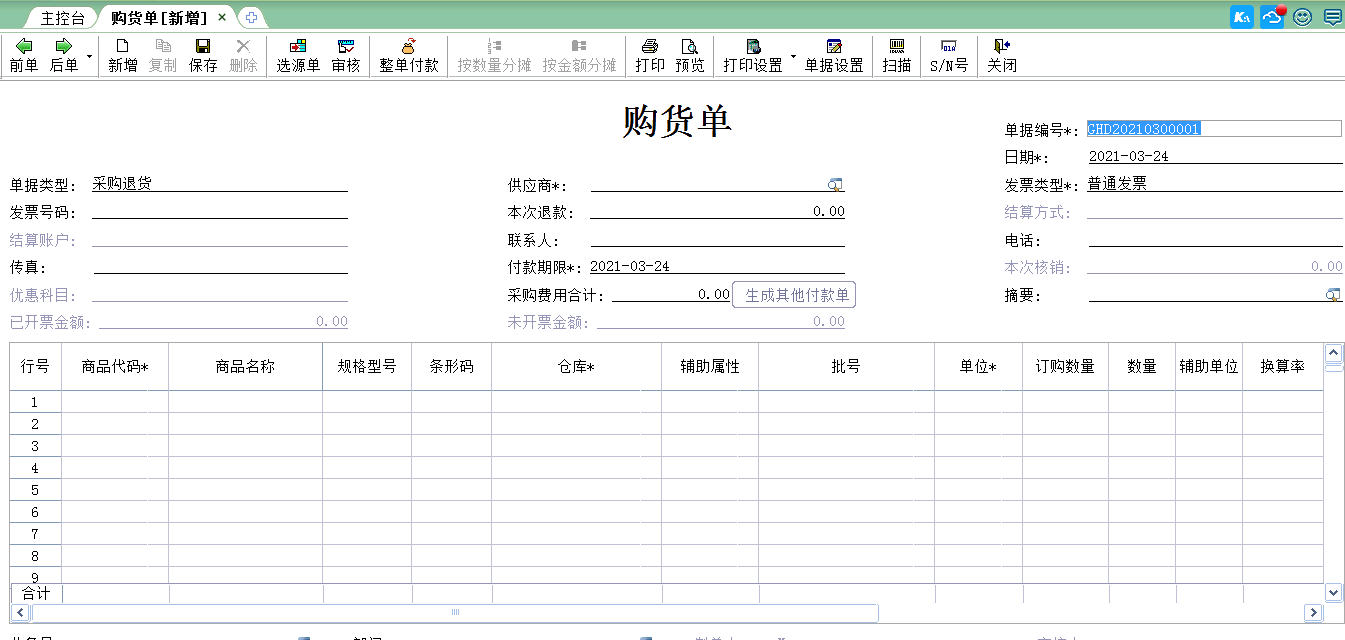
Task: Click the S/N号 serial number icon
Action: click(x=947, y=56)
